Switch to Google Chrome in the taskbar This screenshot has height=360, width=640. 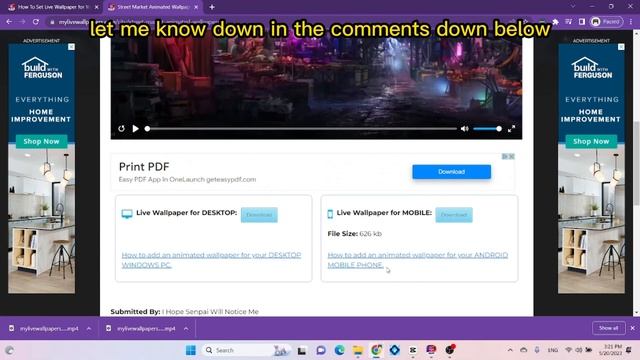pos(376,350)
